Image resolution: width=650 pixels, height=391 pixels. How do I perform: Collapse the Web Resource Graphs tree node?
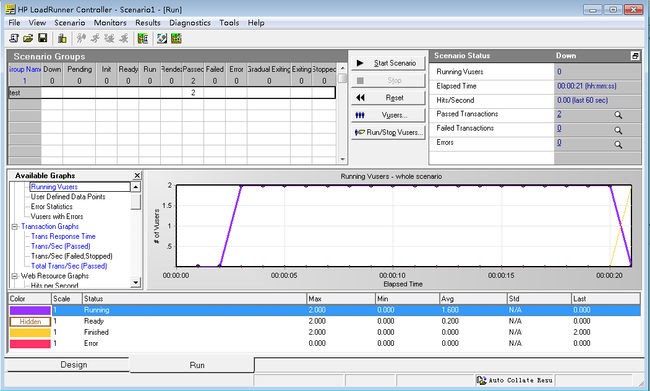15,276
